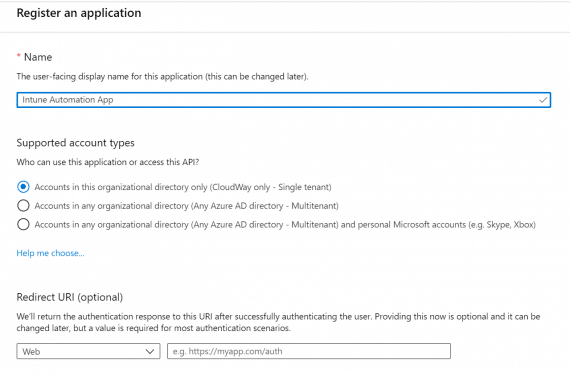570x373 pixels.
Task: Click the Redirect URI input field
Action: (309, 351)
